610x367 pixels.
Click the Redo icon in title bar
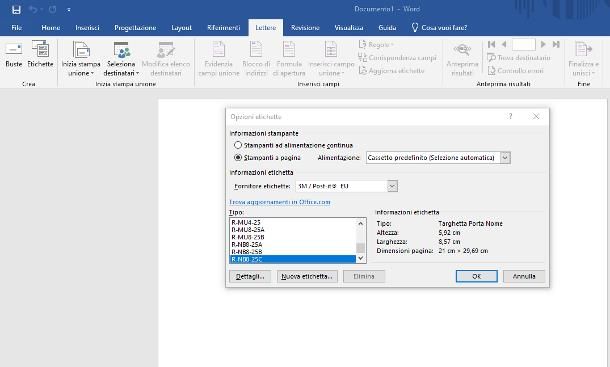(52, 9)
